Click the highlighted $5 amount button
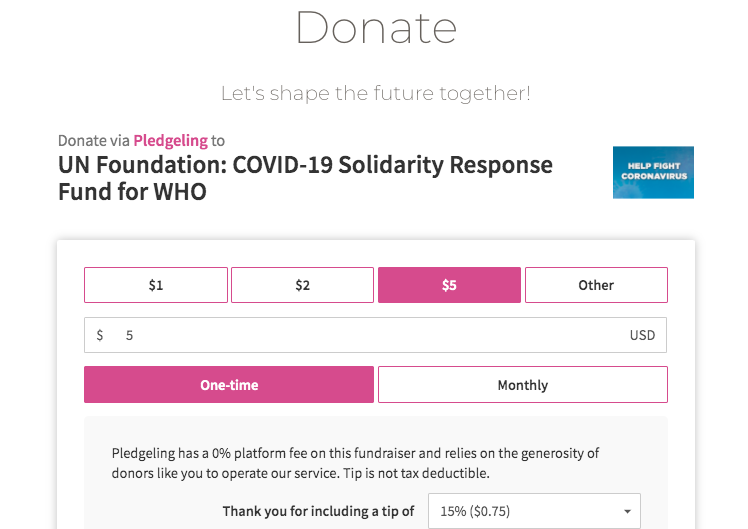Screen dimensions: 748x529 (x=449, y=285)
